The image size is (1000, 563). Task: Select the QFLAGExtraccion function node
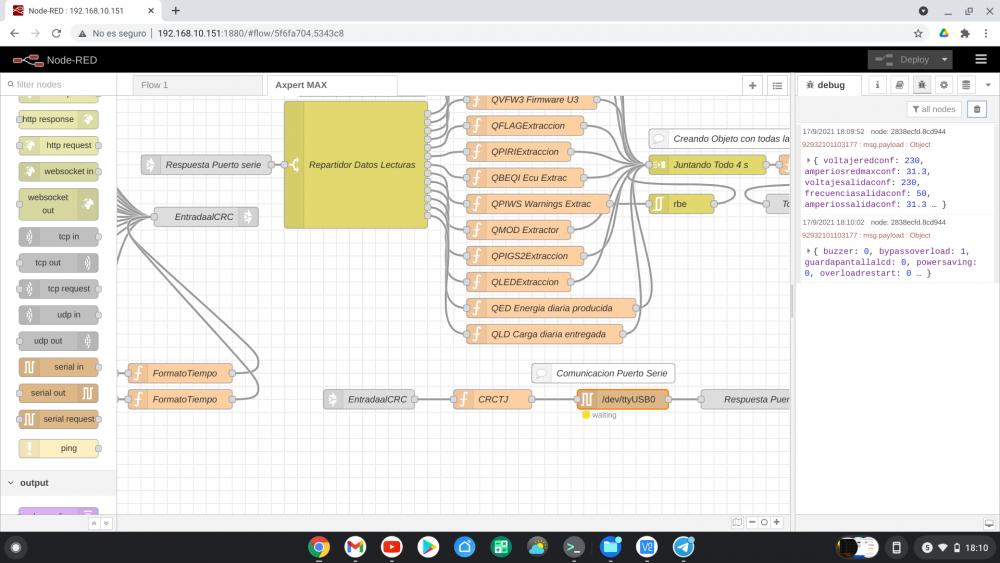[x=525, y=126]
